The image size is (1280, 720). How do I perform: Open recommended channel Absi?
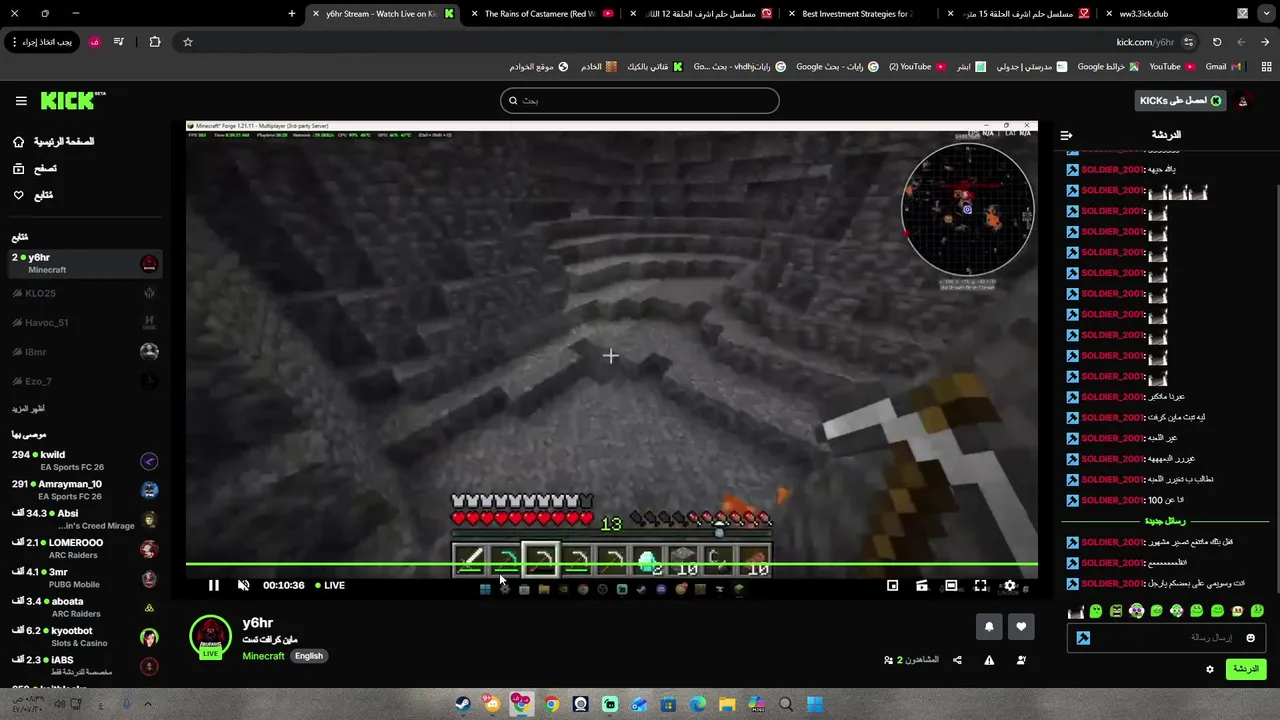(x=85, y=519)
